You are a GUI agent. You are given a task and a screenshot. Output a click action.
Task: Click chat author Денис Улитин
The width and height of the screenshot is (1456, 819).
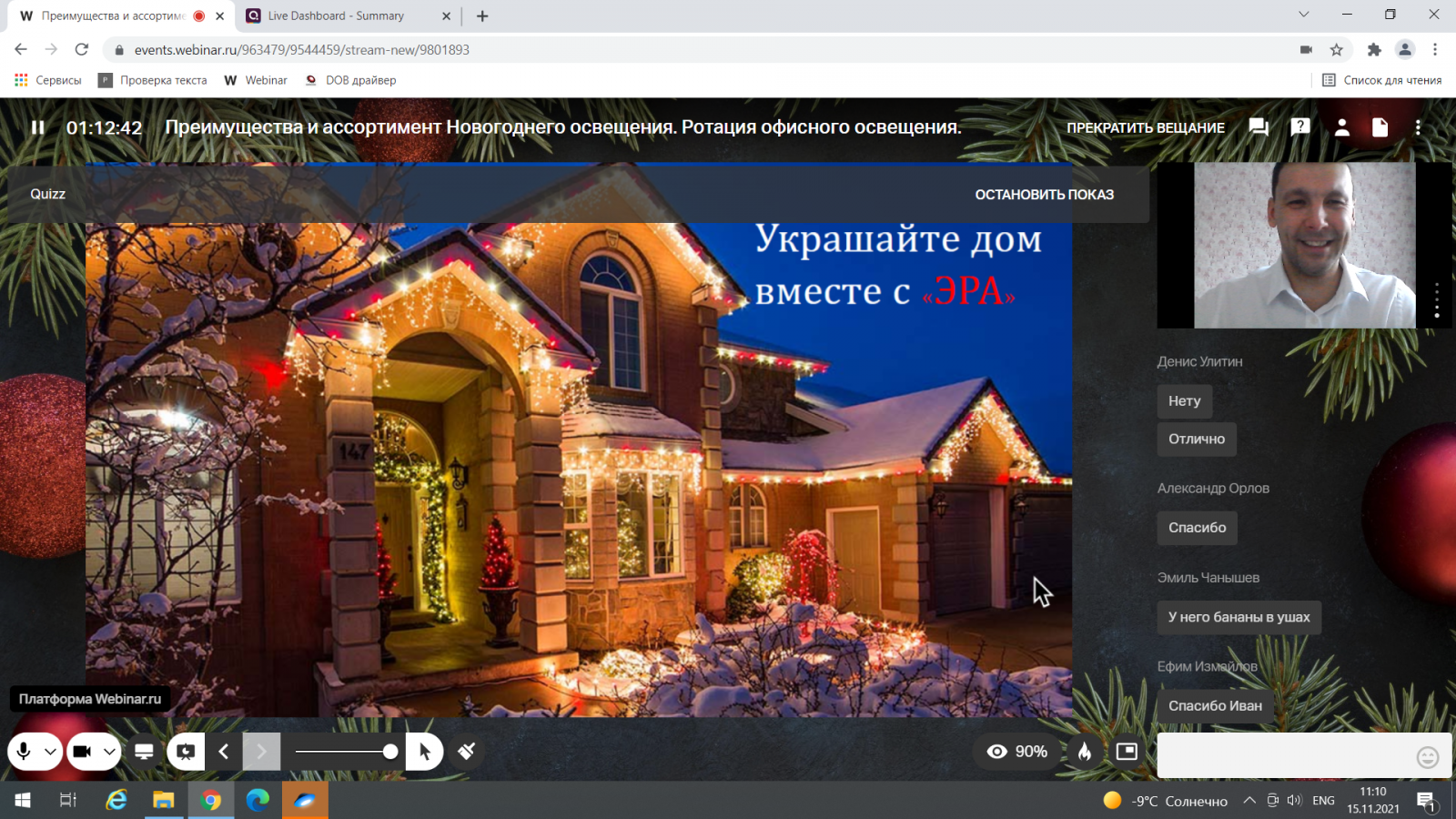[x=1199, y=362]
